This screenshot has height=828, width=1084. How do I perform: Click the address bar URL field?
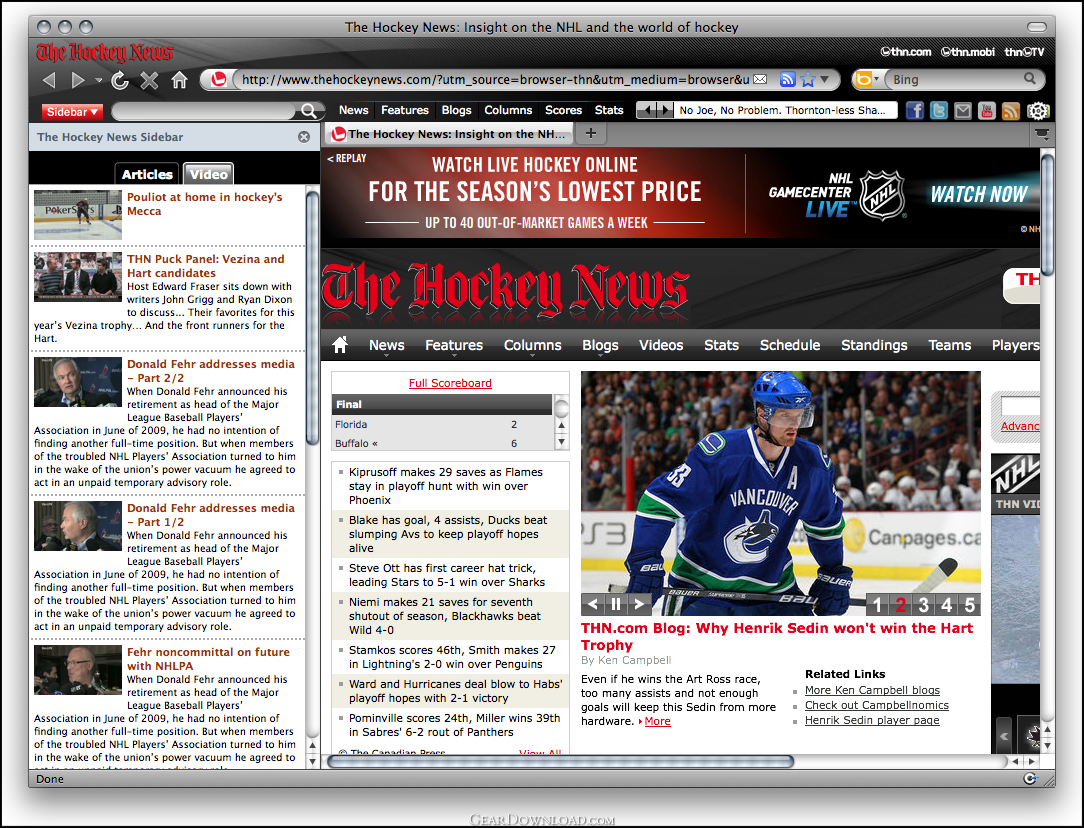pos(495,79)
